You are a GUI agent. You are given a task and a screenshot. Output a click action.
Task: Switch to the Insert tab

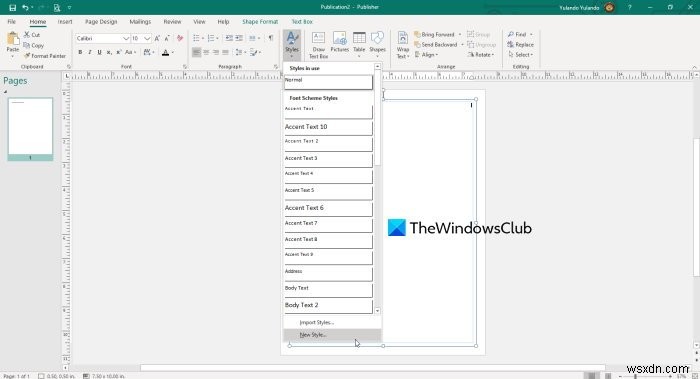65,21
